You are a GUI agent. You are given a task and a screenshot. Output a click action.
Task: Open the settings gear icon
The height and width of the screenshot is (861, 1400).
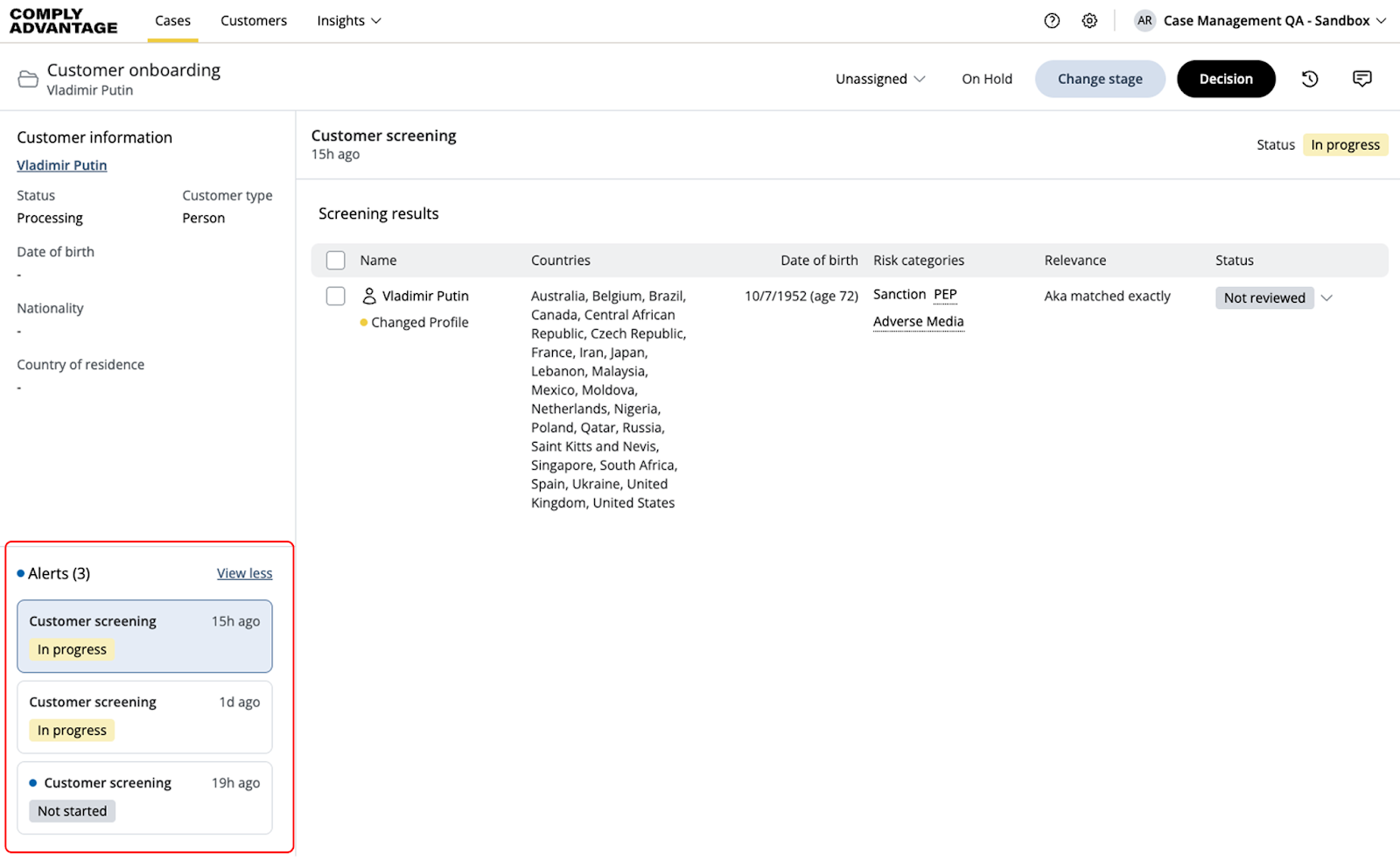pos(1089,21)
